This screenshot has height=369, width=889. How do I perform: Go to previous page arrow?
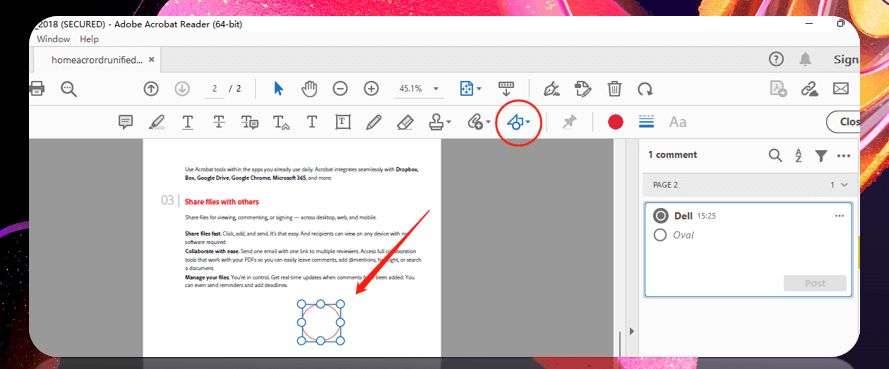[151, 89]
